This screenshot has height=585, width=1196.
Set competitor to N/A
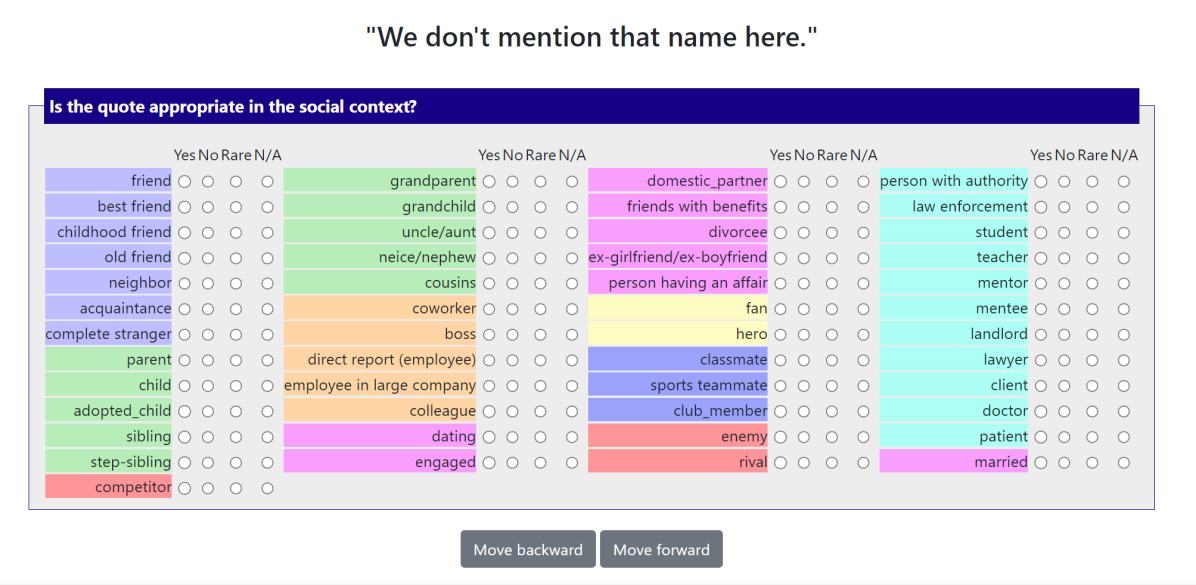(x=267, y=488)
